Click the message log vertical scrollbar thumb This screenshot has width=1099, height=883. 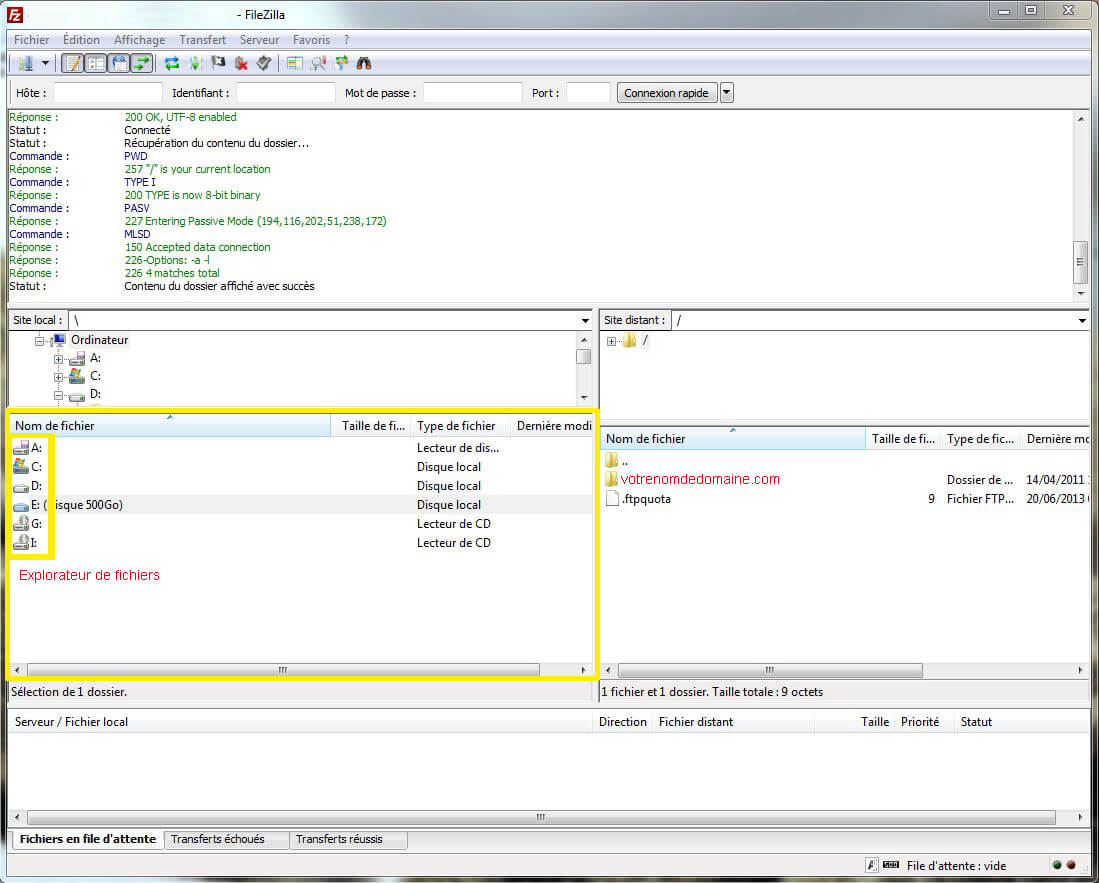pos(1080,262)
